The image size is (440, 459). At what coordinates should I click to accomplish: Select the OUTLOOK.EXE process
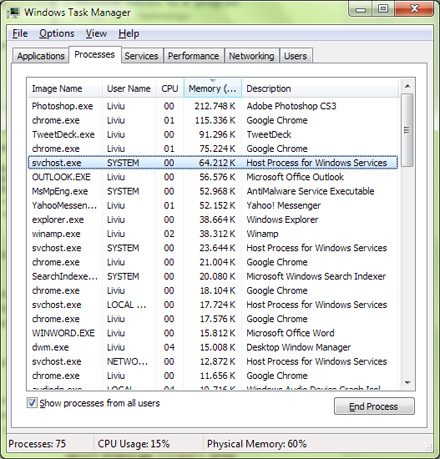[x=213, y=177]
